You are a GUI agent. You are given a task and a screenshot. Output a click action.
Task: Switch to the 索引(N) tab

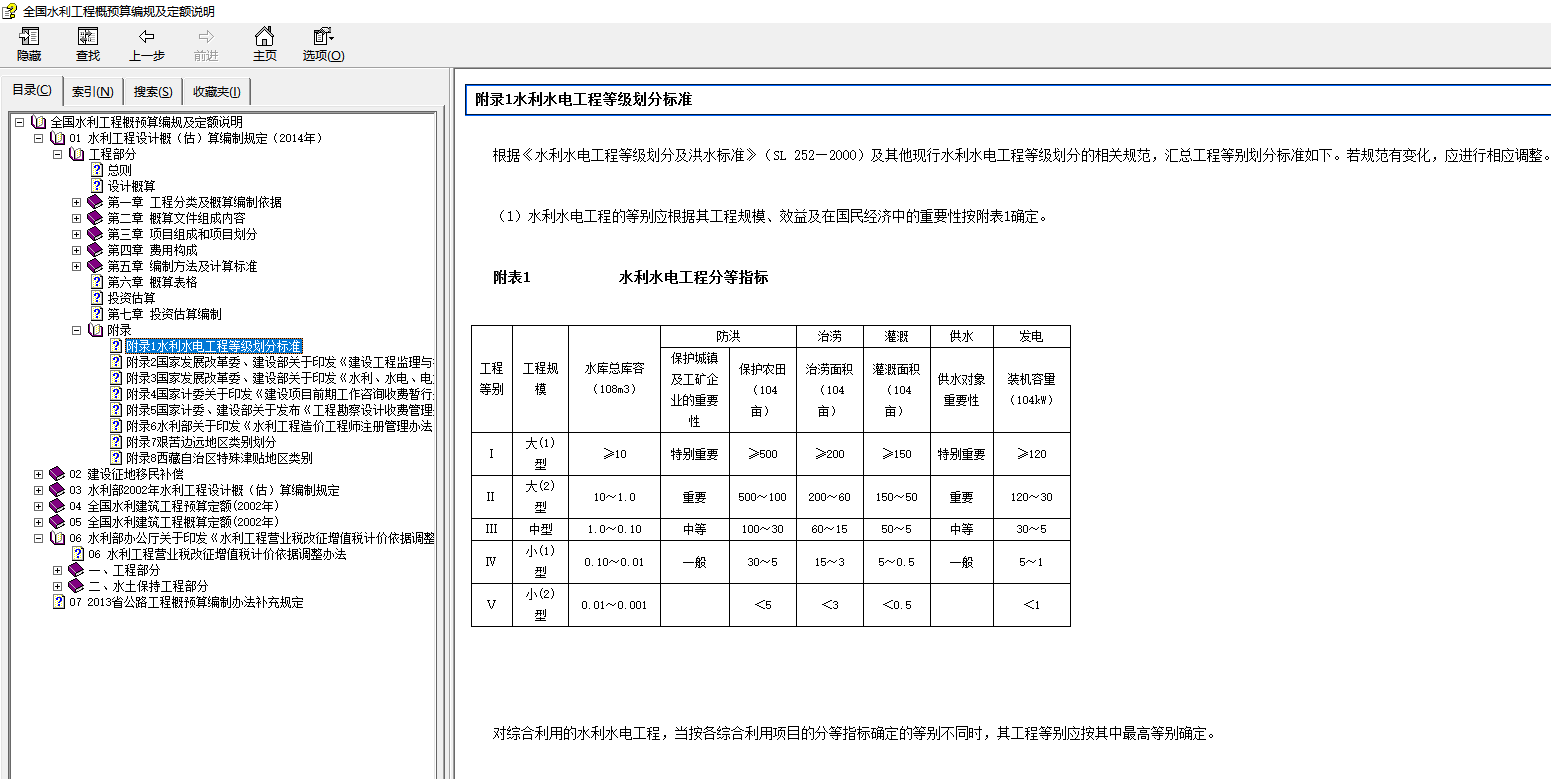93,92
